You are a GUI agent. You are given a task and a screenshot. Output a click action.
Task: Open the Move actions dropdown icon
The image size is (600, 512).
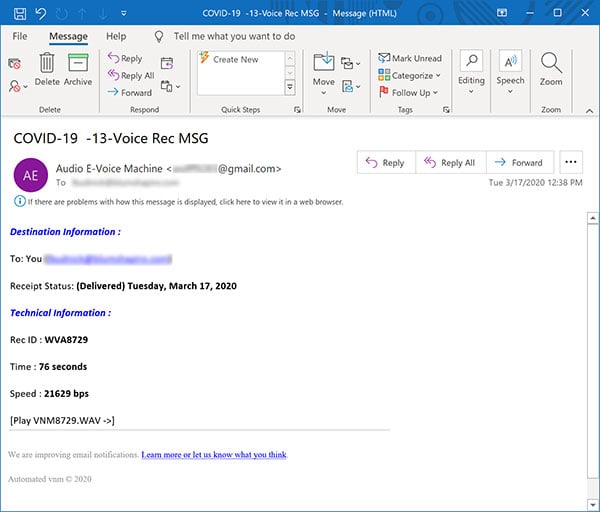351,86
